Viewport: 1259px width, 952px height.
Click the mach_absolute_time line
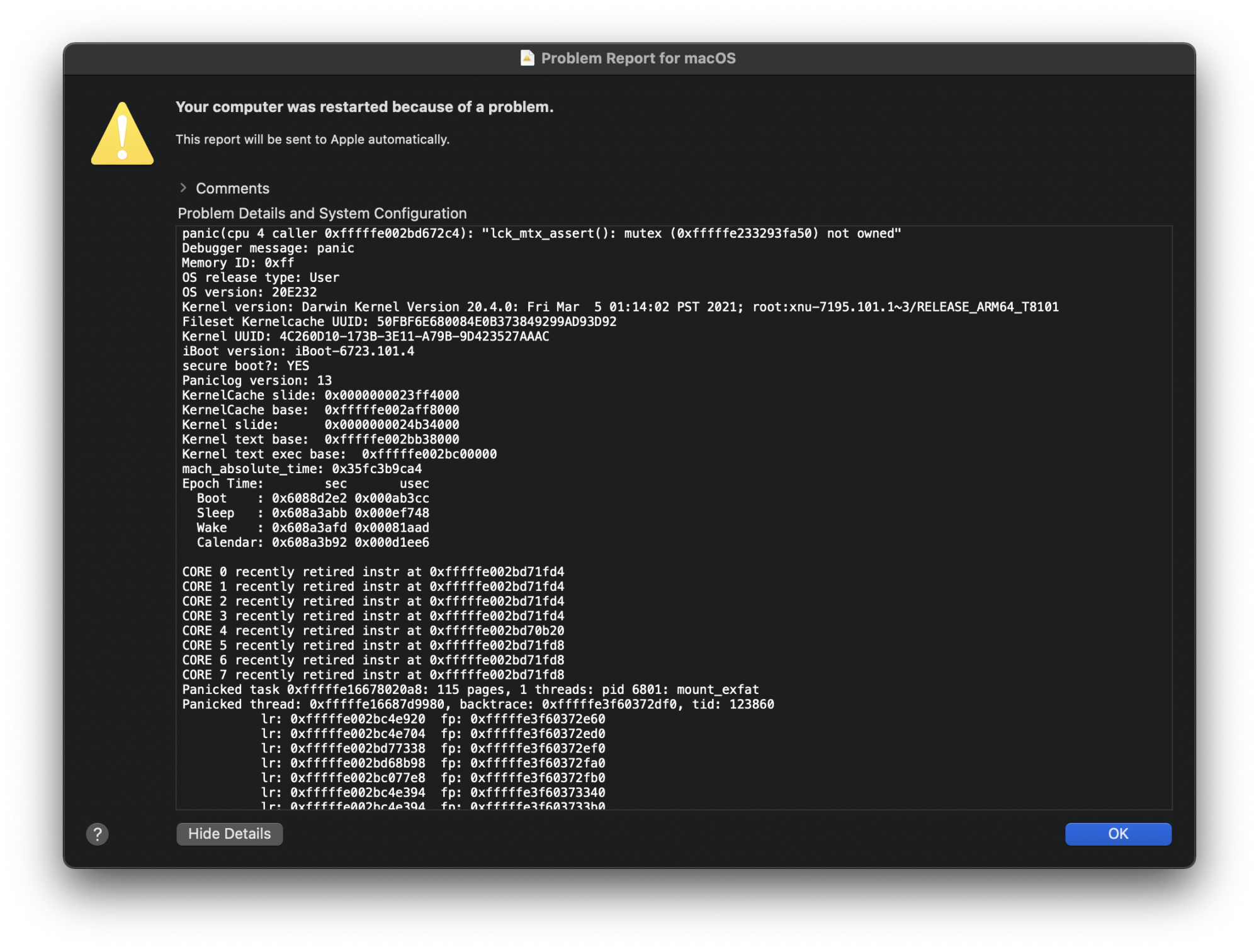pos(302,469)
